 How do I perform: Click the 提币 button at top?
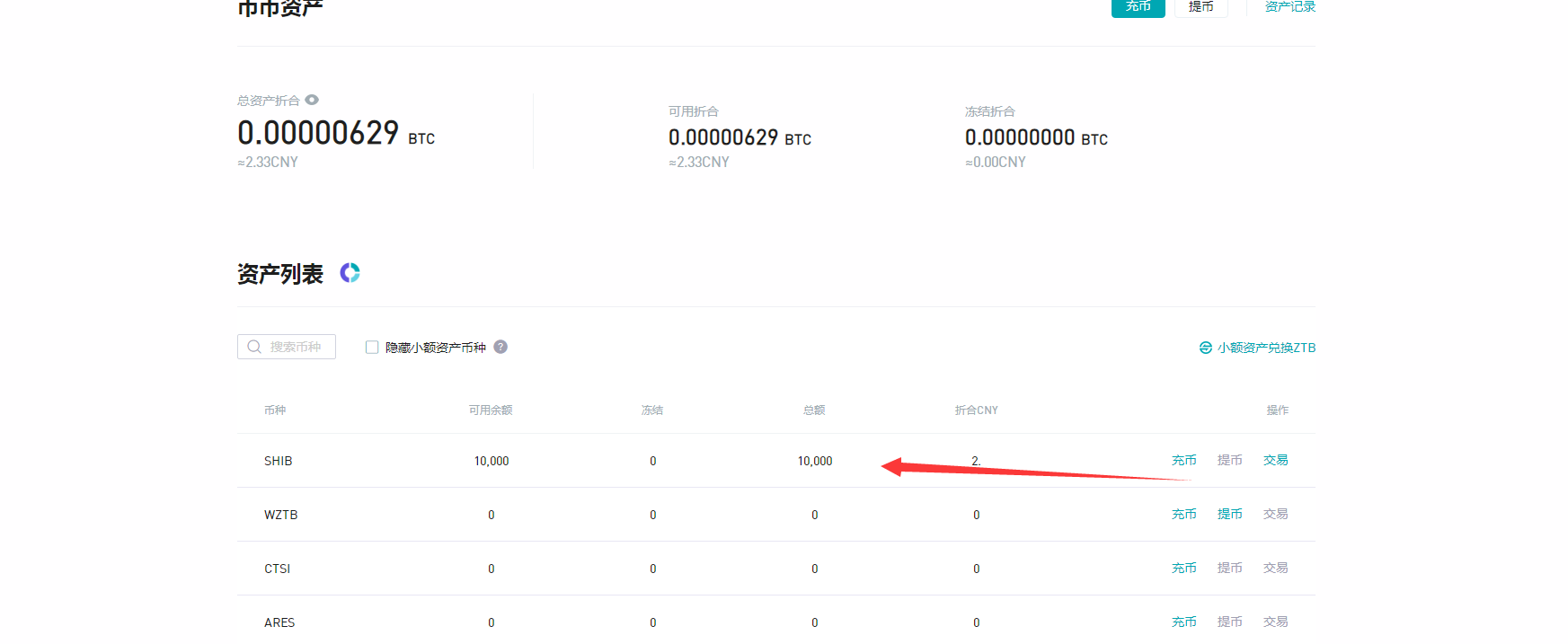[x=1200, y=7]
